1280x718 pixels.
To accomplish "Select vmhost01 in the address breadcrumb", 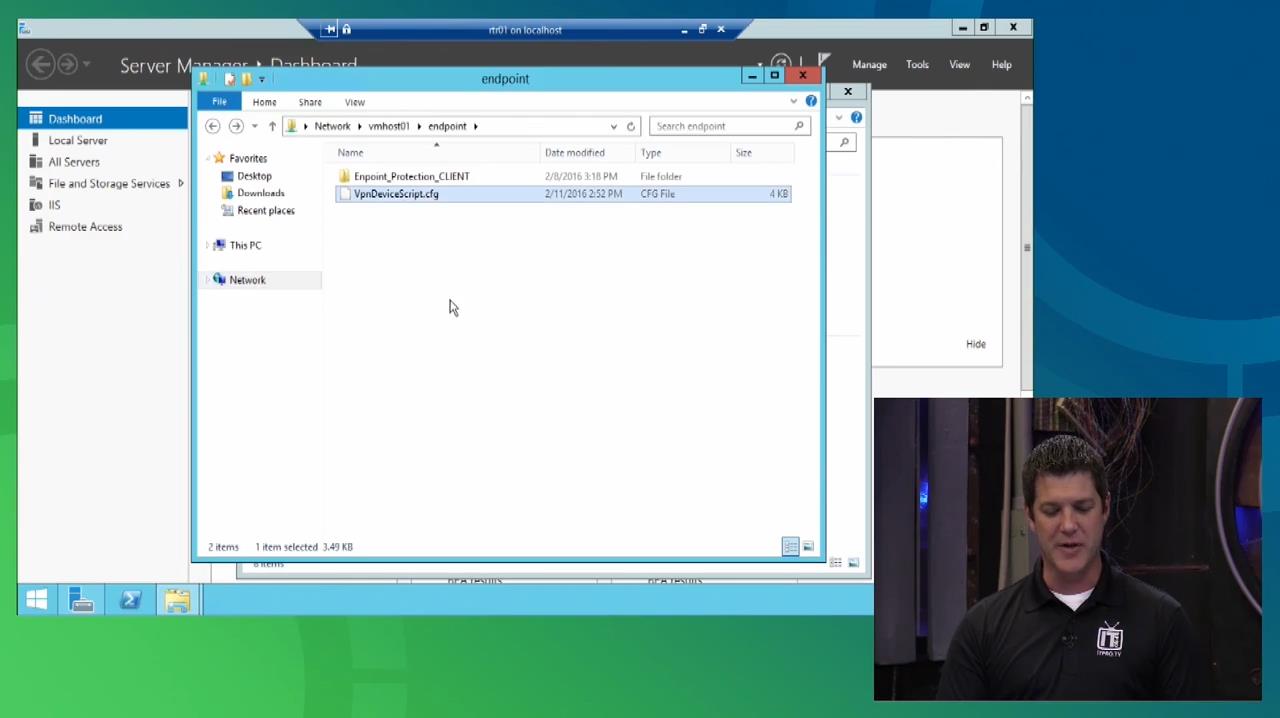I will coord(389,126).
